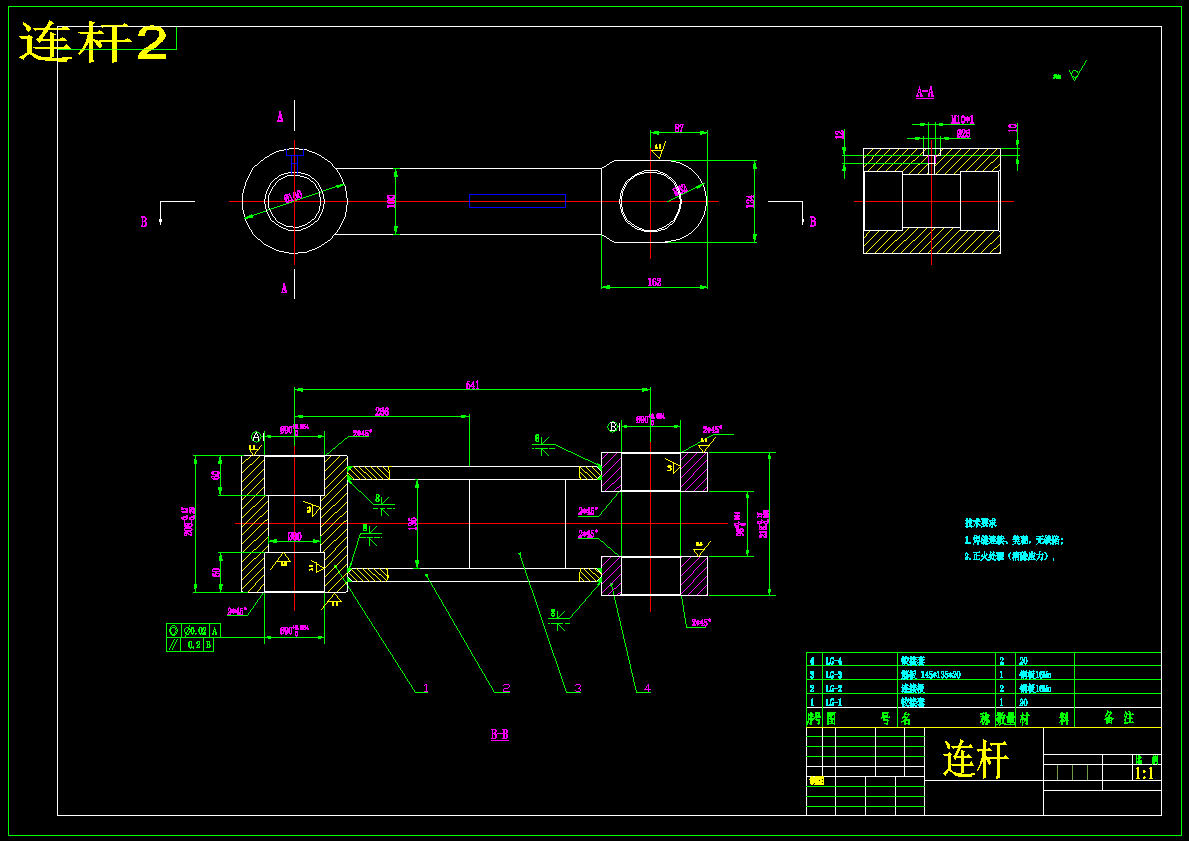Select the '0.2' parallelism tolerance frame
This screenshot has width=1189, height=841.
pos(190,645)
